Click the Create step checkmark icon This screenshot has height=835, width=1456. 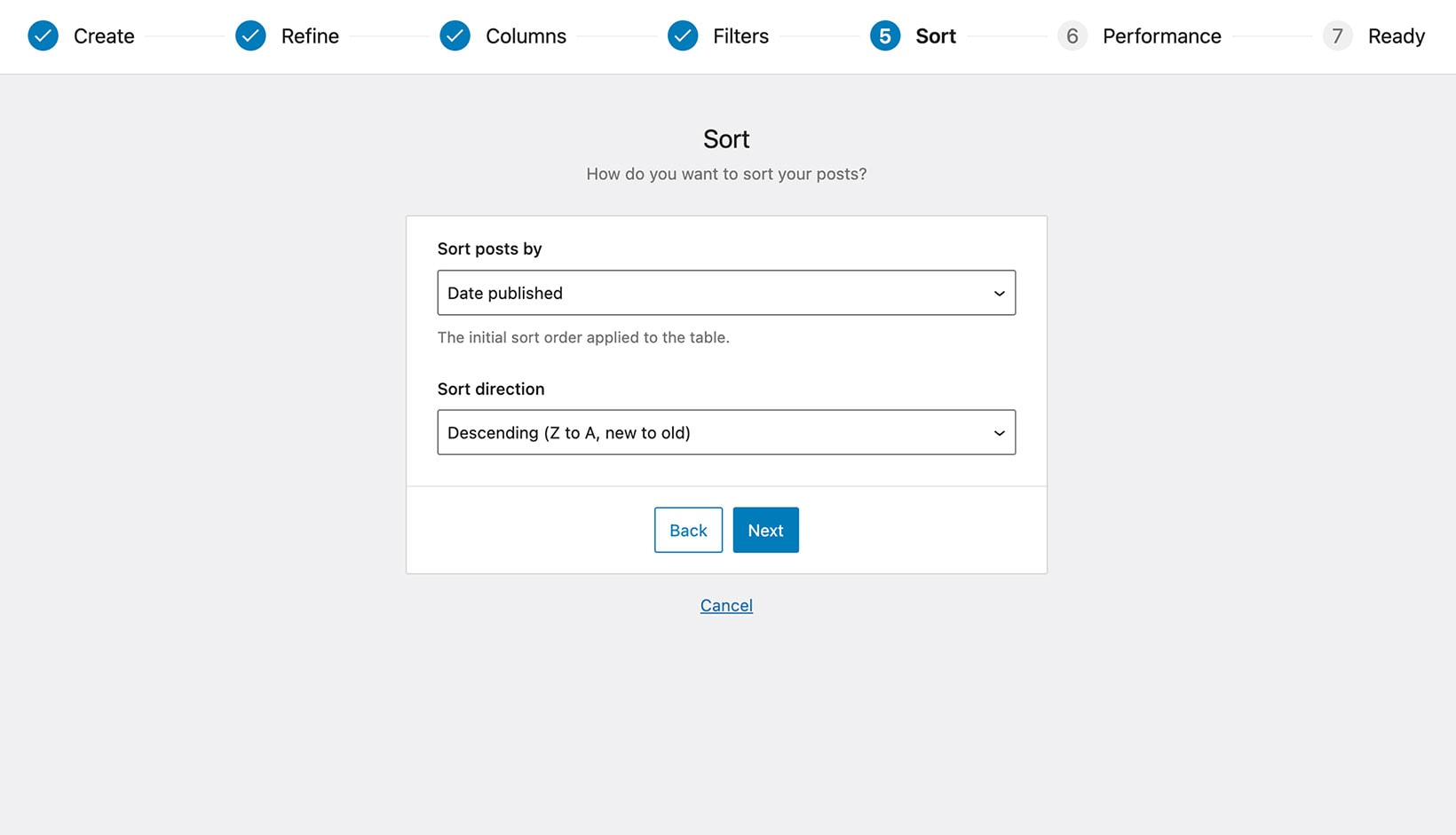[x=43, y=36]
